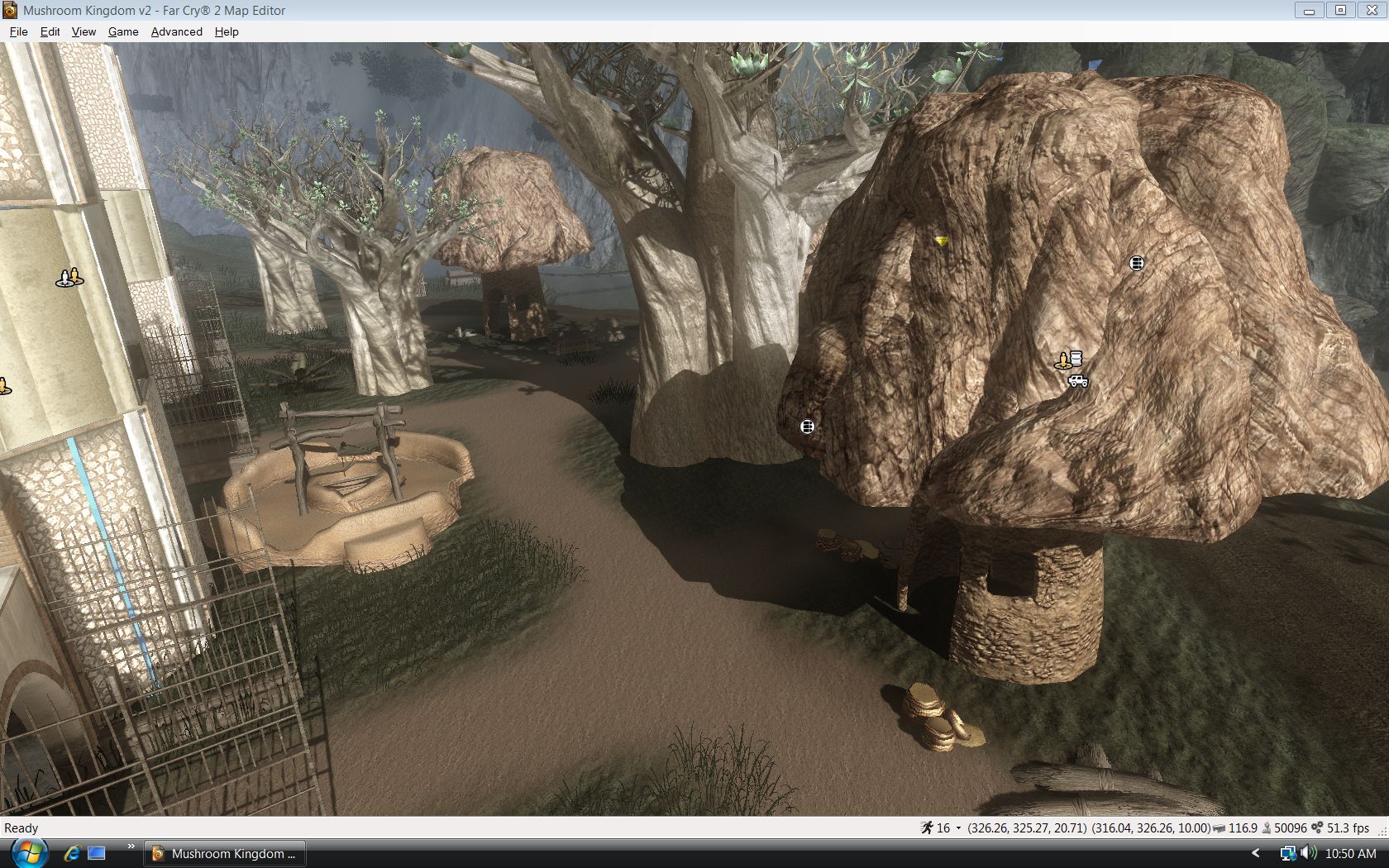1389x868 pixels.
Task: Open the Game menu
Action: pyautogui.click(x=123, y=31)
